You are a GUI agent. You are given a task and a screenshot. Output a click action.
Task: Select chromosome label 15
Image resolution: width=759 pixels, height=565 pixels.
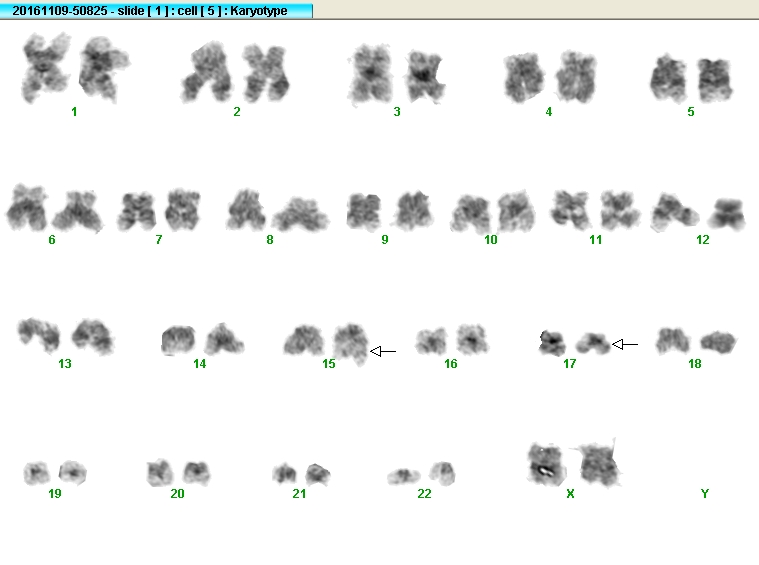coord(329,364)
